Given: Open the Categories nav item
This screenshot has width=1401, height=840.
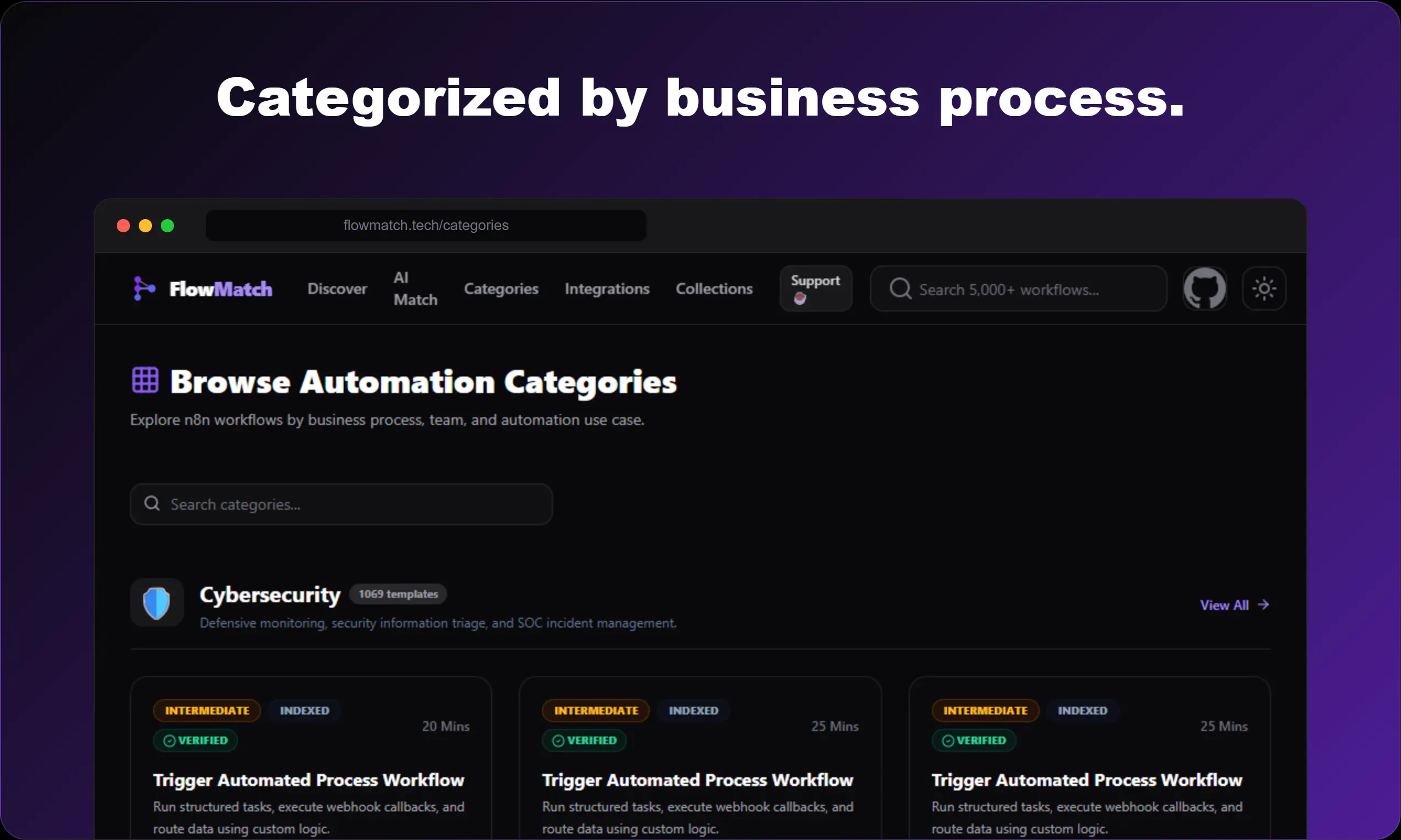Looking at the screenshot, I should point(501,288).
